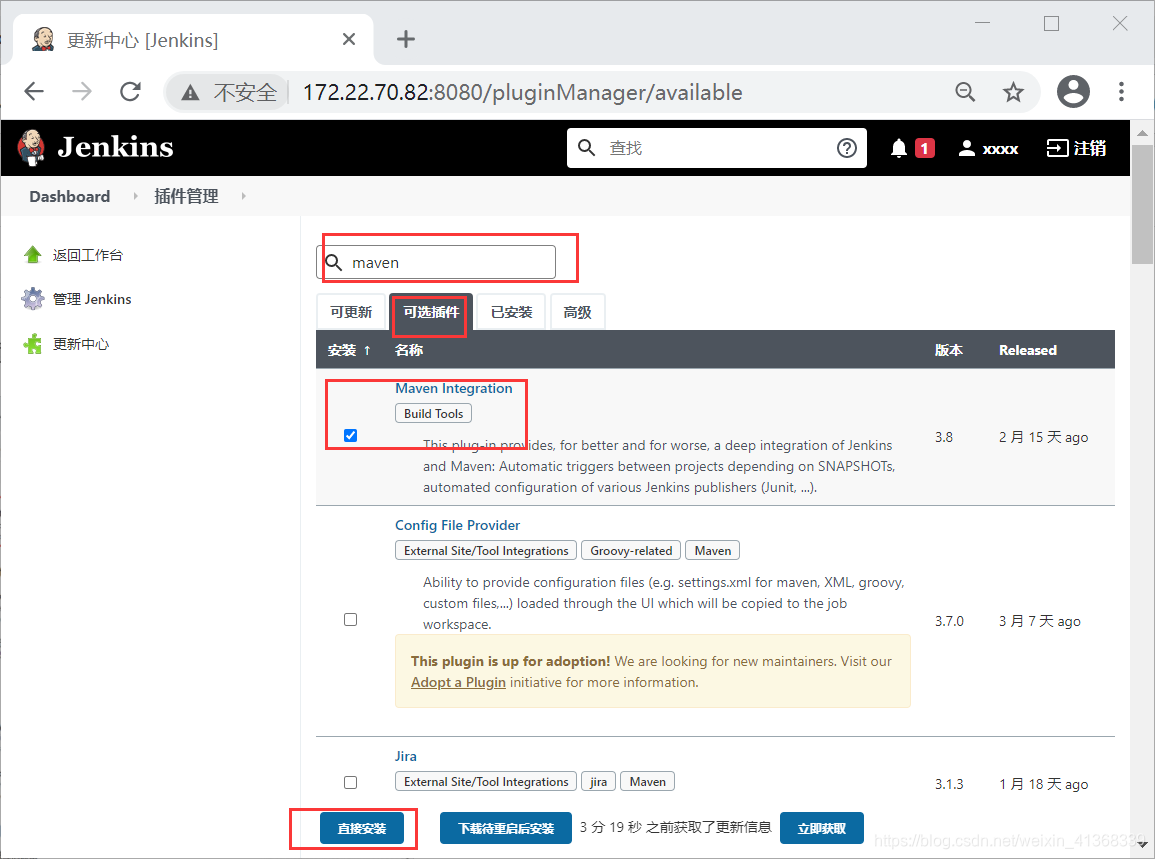Viewport: 1155px width, 859px height.
Task: Click the magnifier icon in plugin filter
Action: point(334,262)
